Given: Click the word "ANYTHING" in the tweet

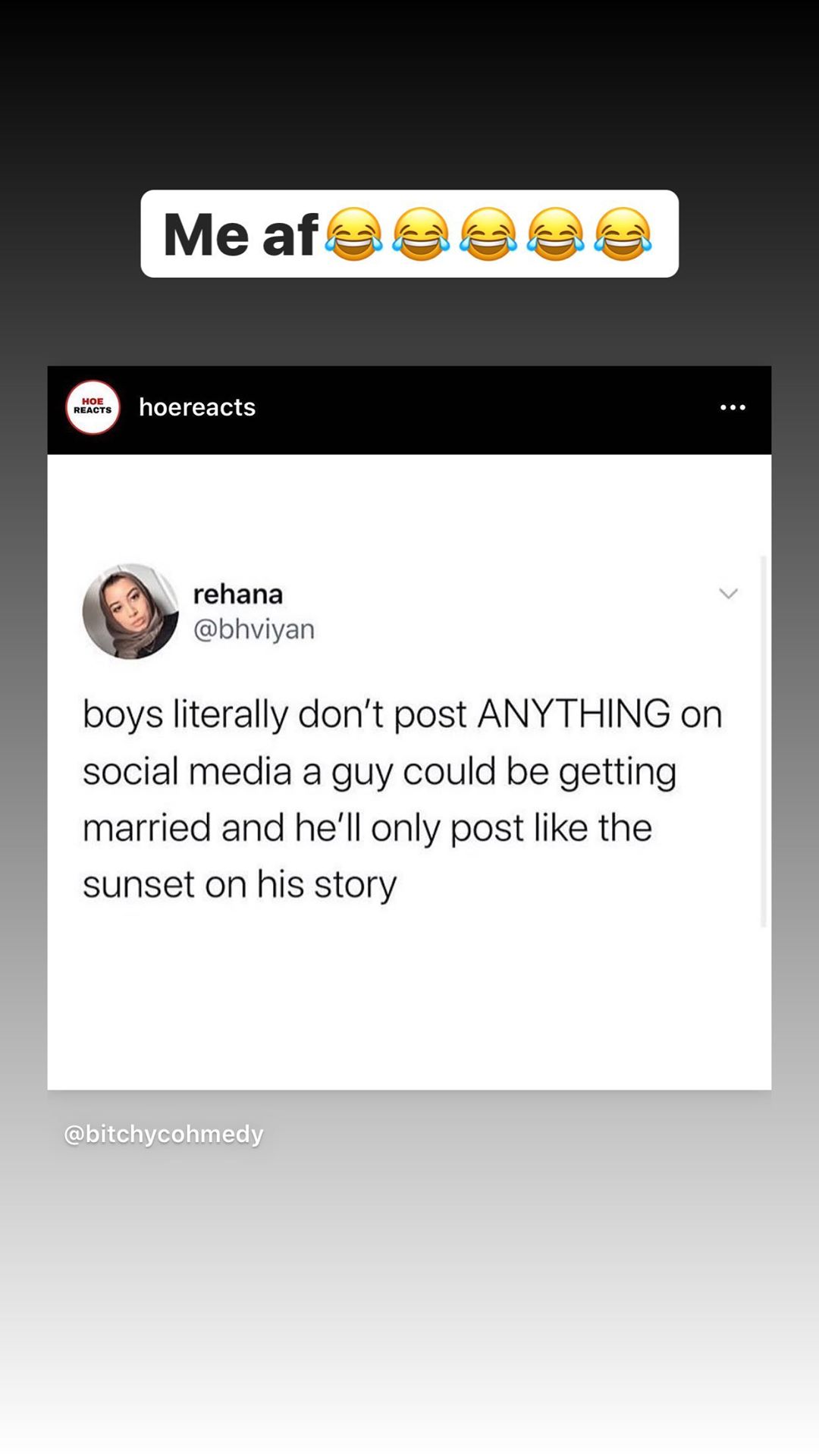Looking at the screenshot, I should click(x=574, y=714).
